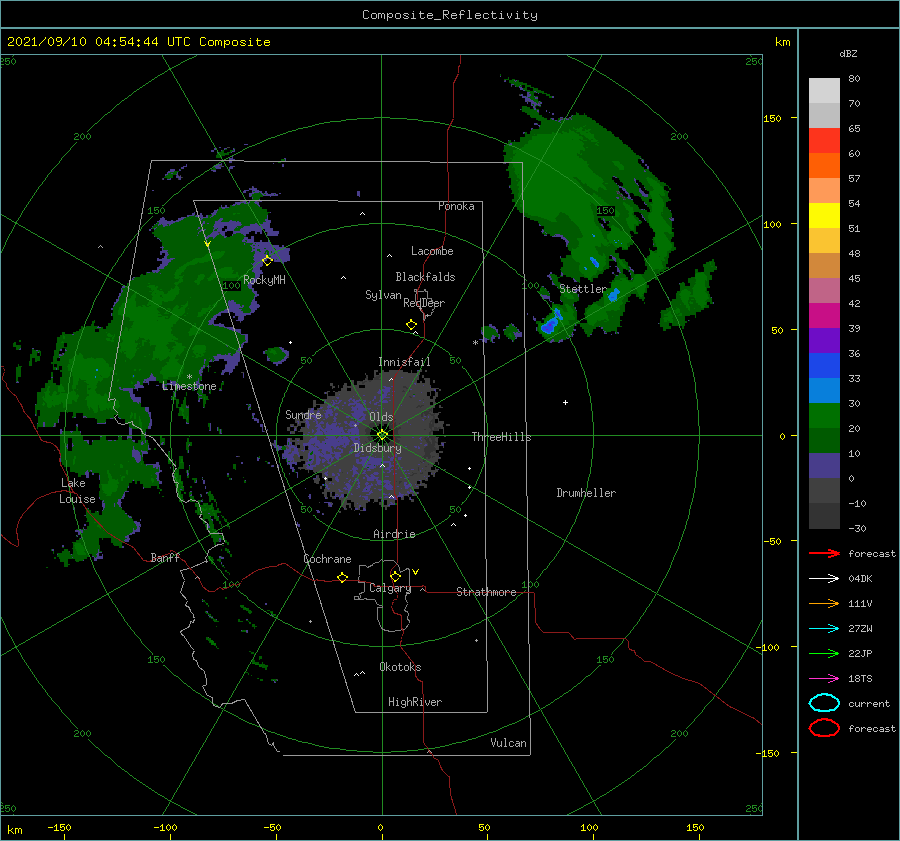Viewport: 900px width, 841px height.
Task: Pick the magenta 39-42 dBZ swatch
Action: point(824,316)
